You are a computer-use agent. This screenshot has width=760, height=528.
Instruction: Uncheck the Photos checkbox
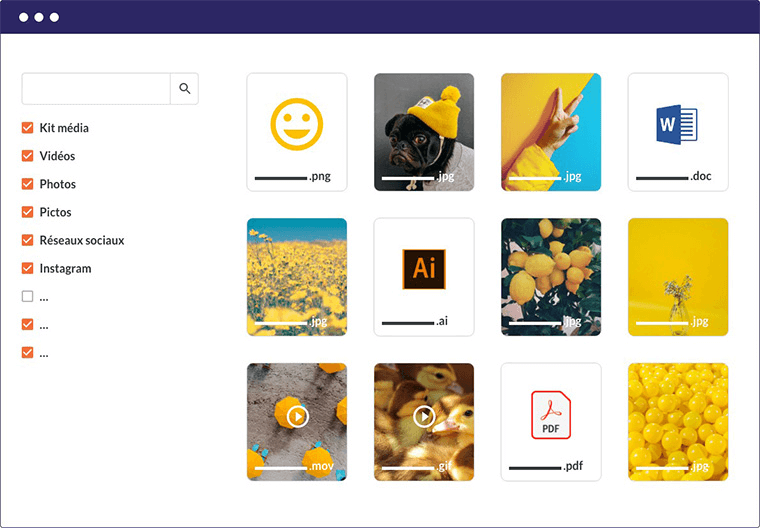tap(28, 184)
